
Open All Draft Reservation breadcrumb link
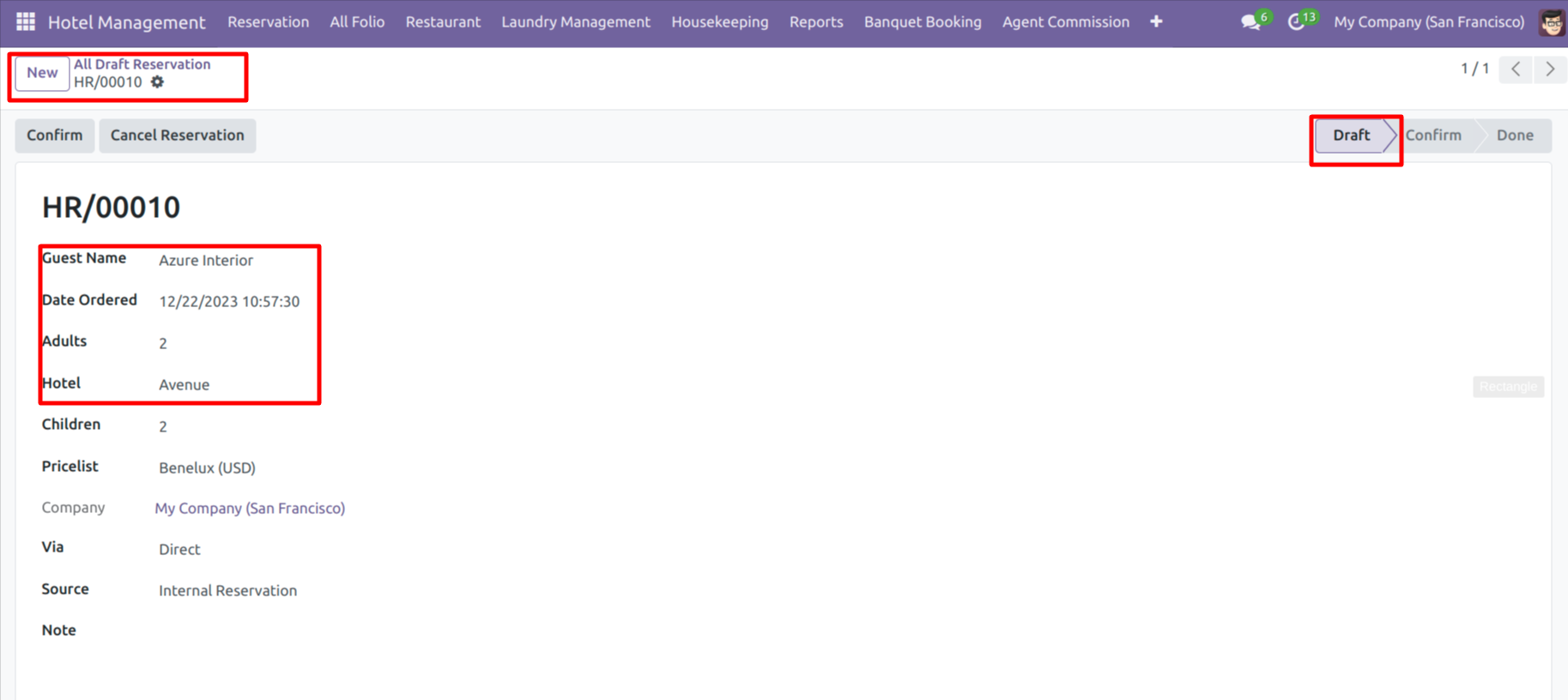click(x=142, y=64)
